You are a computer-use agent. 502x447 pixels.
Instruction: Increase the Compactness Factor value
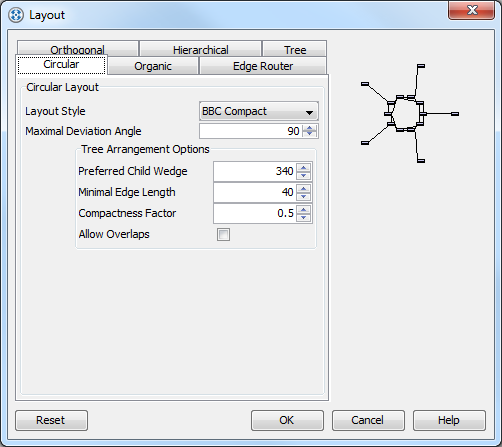304,209
